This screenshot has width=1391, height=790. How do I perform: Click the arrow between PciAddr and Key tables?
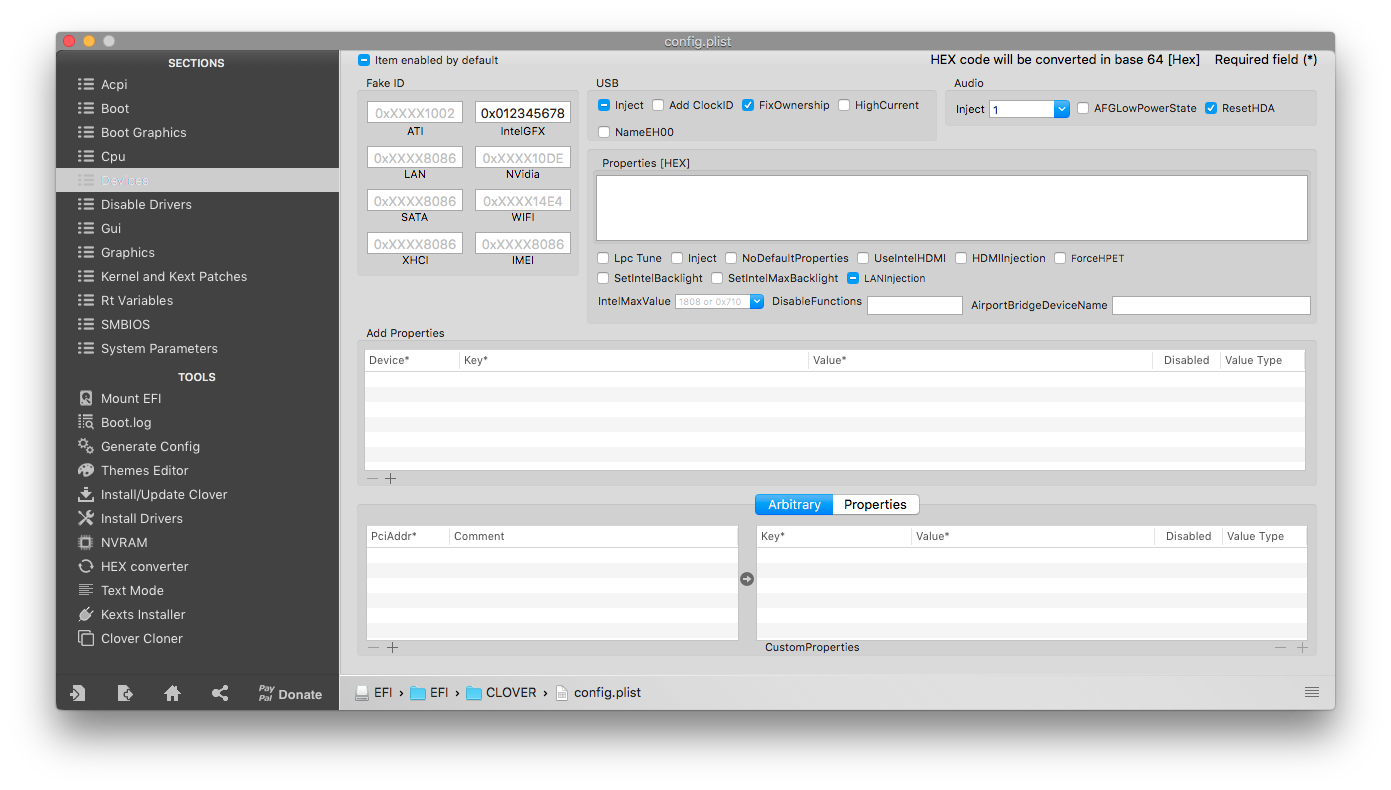747,579
